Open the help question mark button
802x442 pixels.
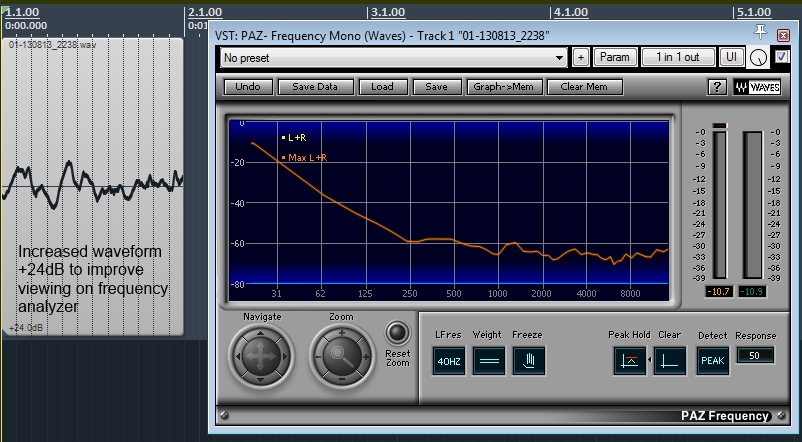click(717, 87)
